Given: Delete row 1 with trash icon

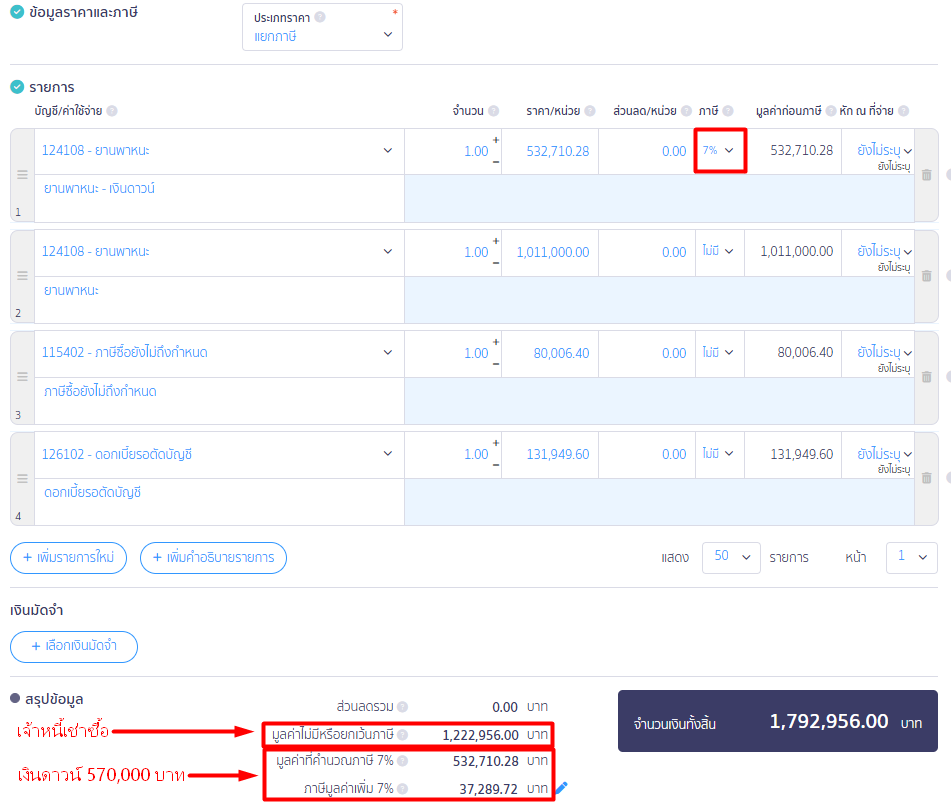Looking at the screenshot, I should (926, 175).
